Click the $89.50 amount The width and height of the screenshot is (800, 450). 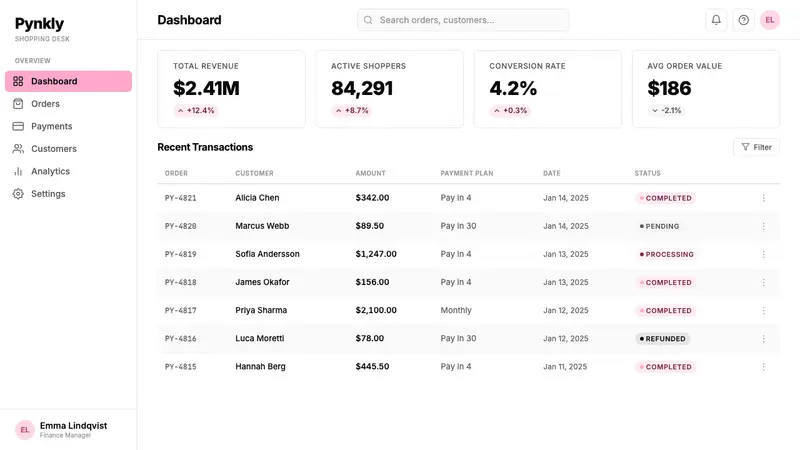(369, 226)
